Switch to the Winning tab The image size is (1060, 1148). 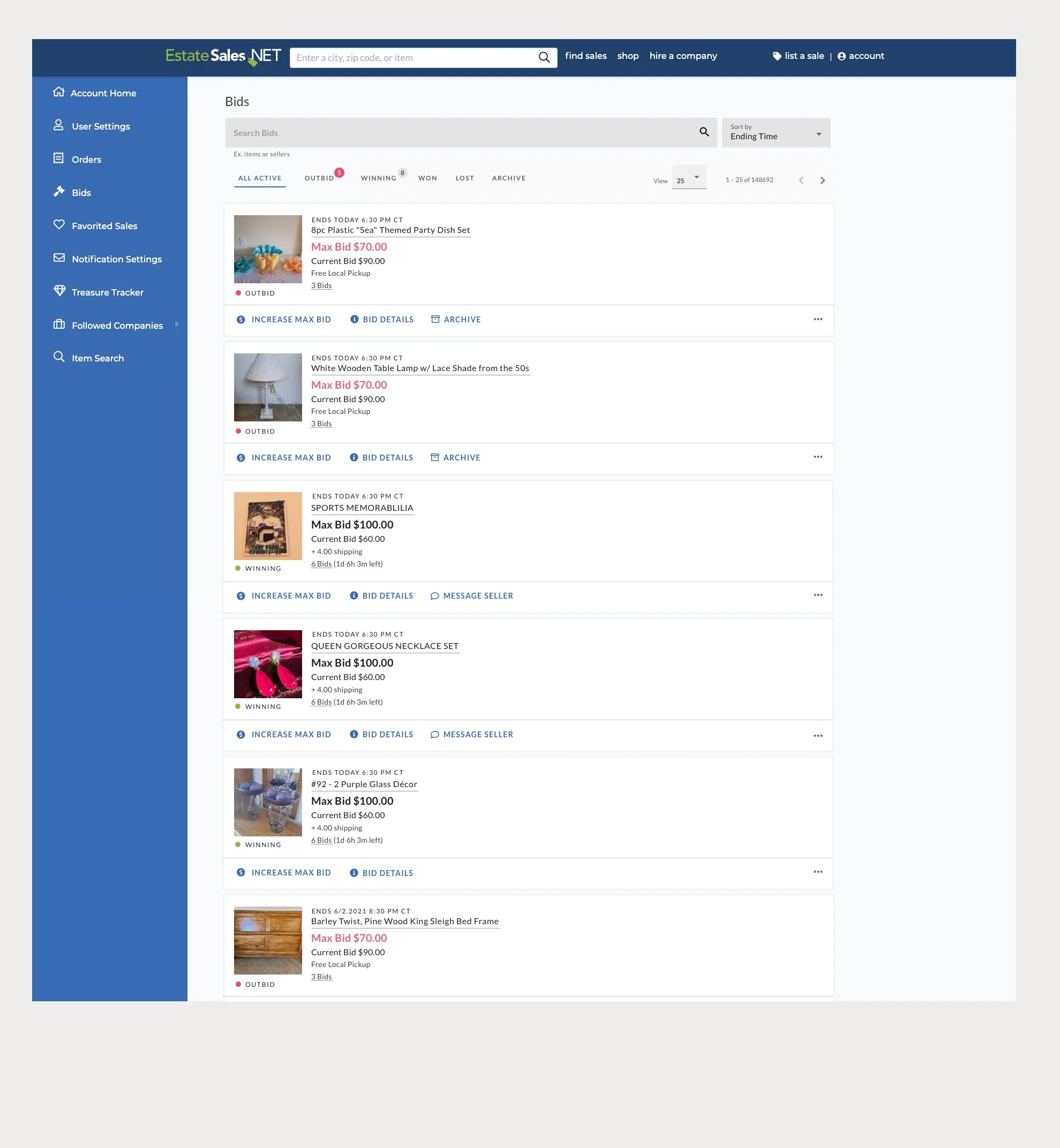coord(378,178)
